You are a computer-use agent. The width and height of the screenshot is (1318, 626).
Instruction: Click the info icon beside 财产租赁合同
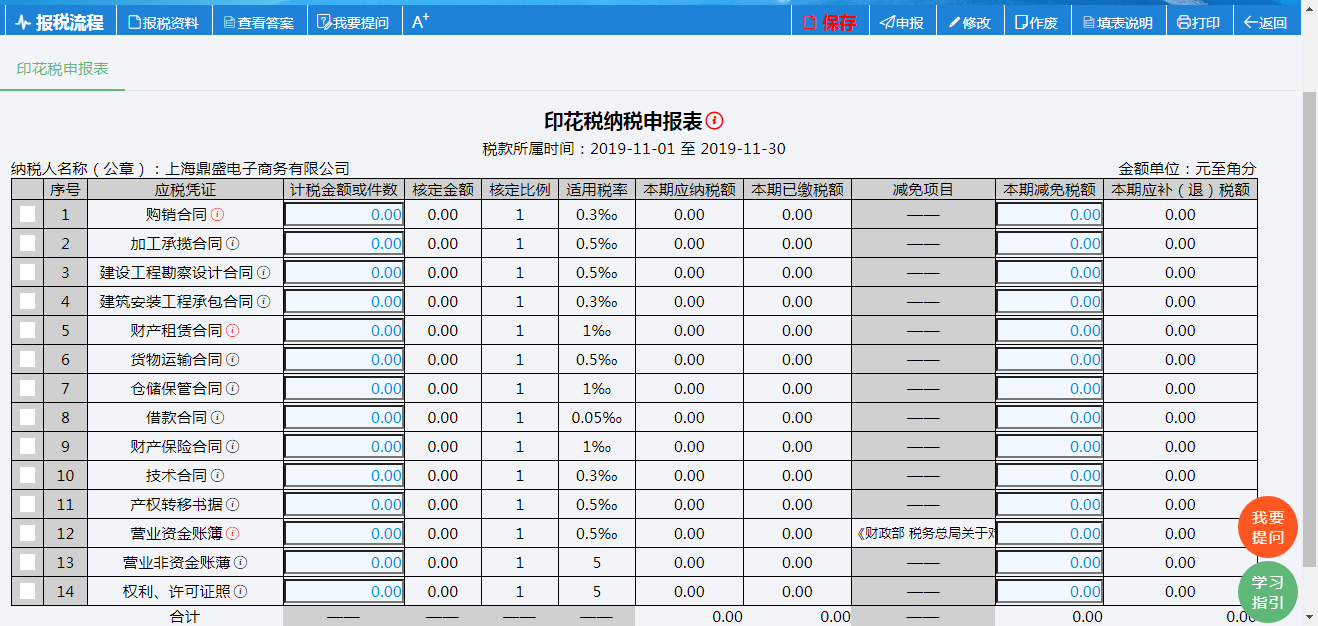tap(232, 330)
